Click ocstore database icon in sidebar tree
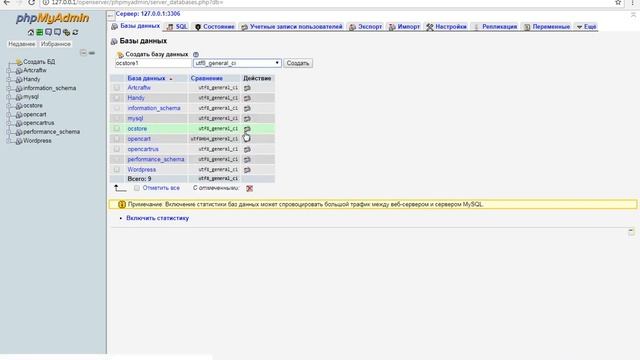640x360 pixels. tap(19, 106)
